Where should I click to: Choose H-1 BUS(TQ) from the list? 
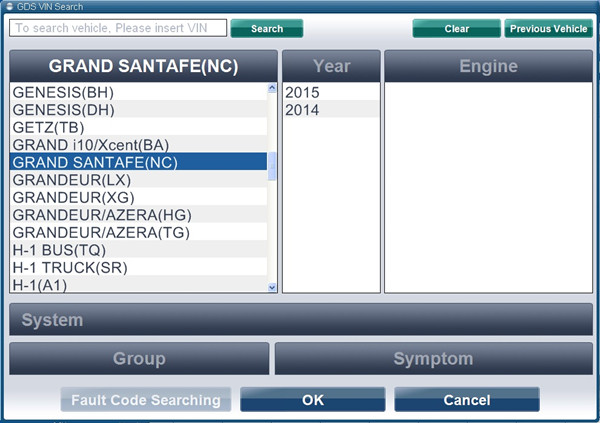pos(139,250)
